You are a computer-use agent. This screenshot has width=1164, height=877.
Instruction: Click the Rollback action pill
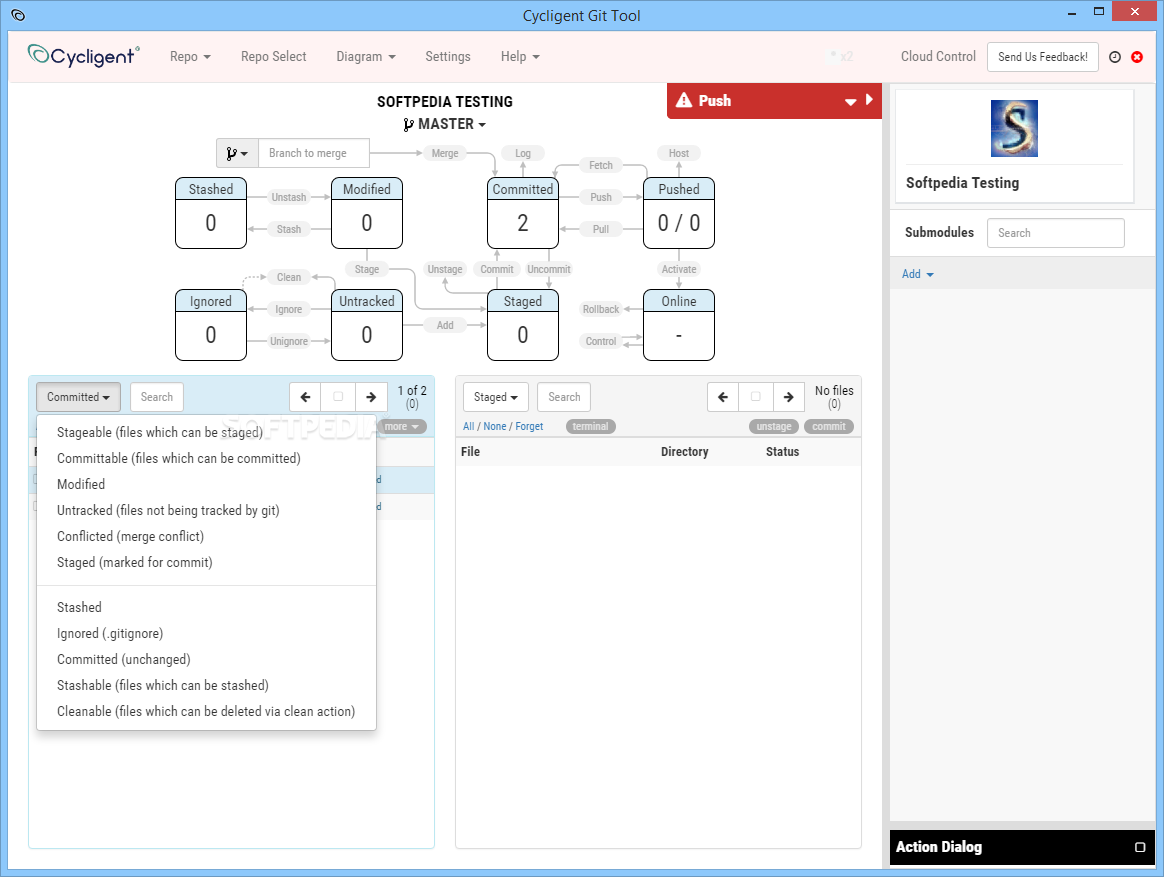[x=601, y=309]
